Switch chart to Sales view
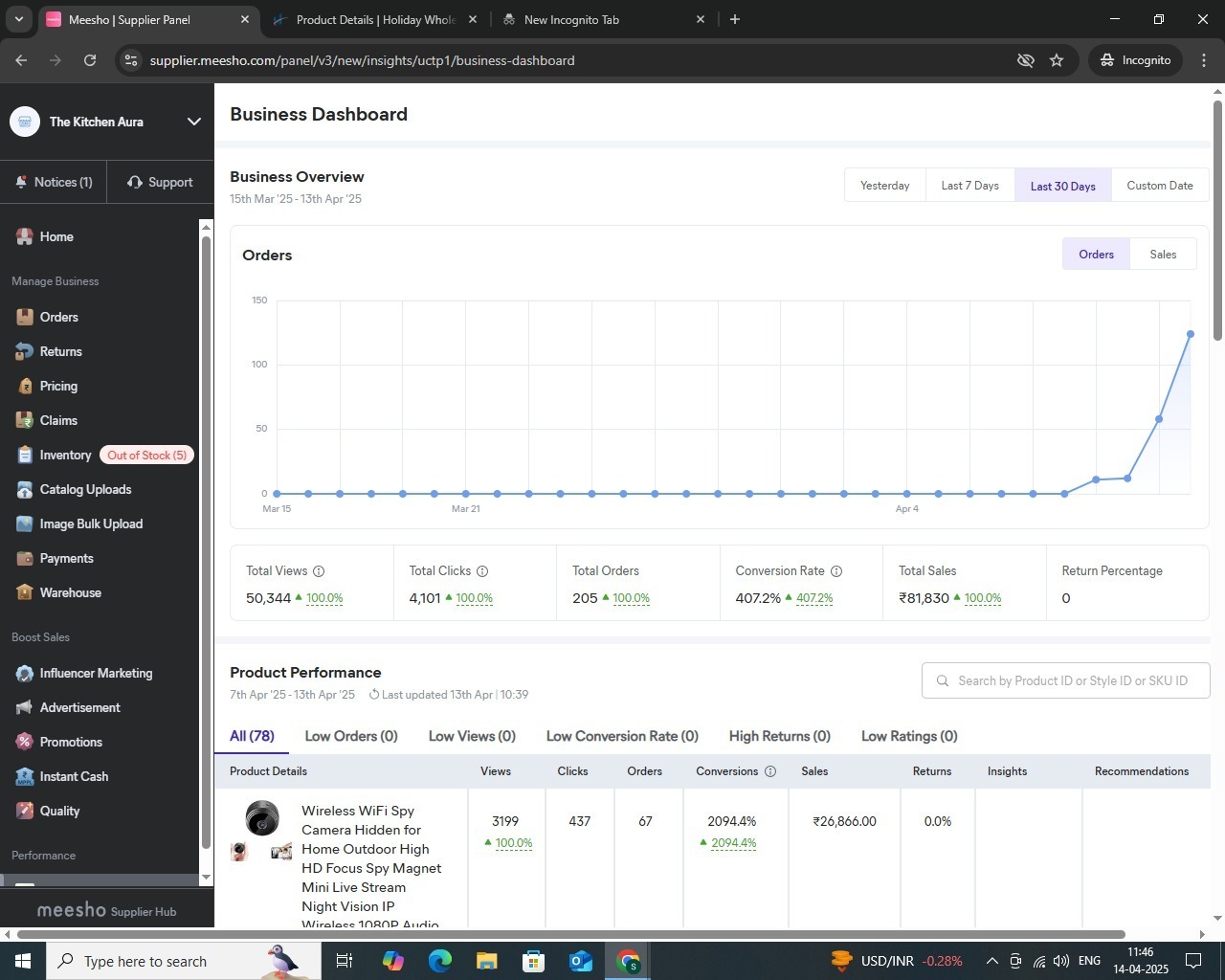This screenshot has width=1225, height=980. (x=1163, y=255)
